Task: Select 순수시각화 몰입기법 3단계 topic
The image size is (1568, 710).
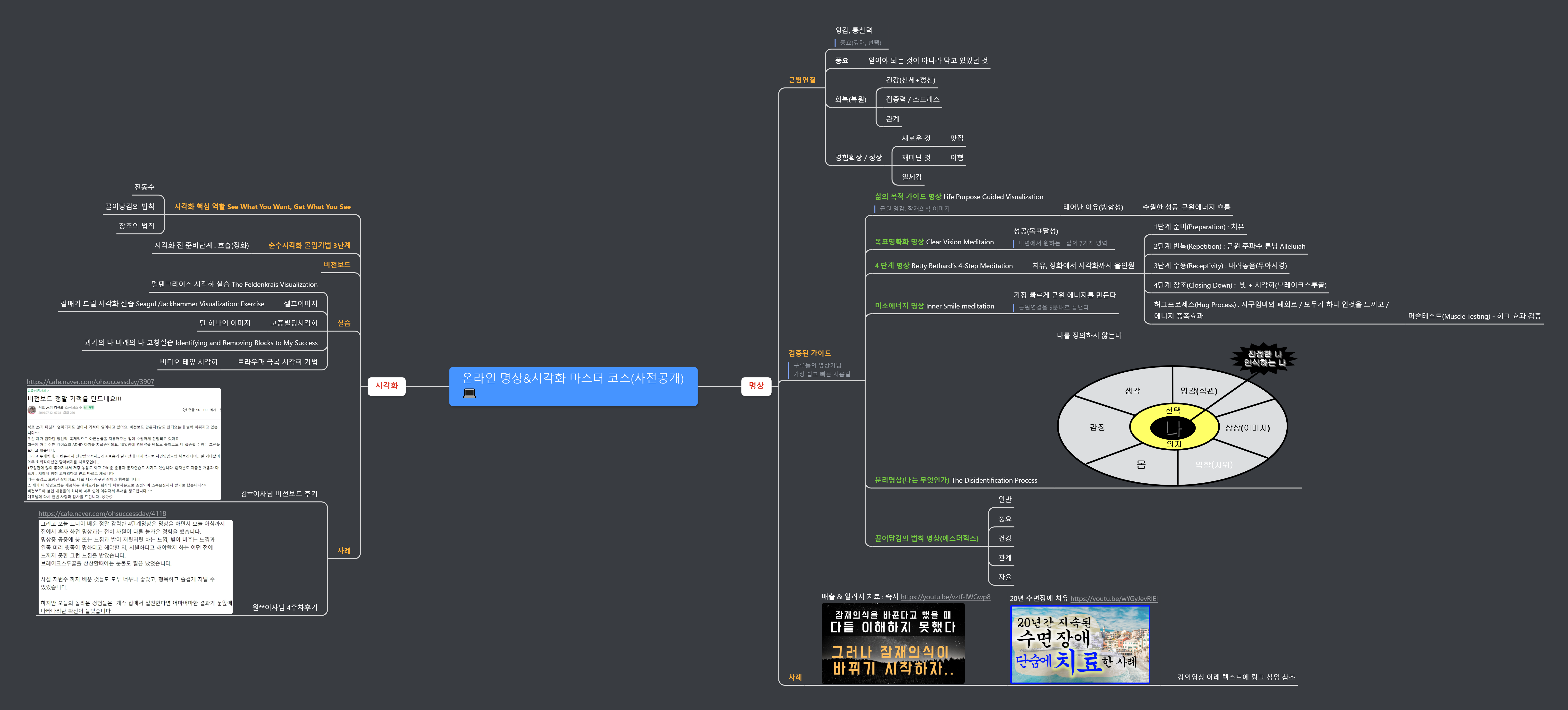Action: [x=309, y=245]
